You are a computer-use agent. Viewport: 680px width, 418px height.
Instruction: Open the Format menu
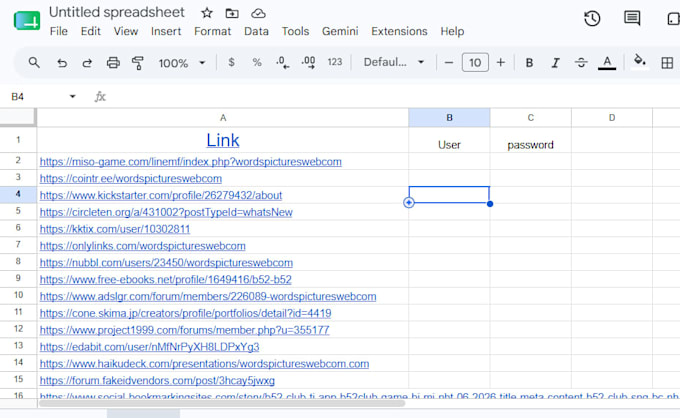(212, 31)
